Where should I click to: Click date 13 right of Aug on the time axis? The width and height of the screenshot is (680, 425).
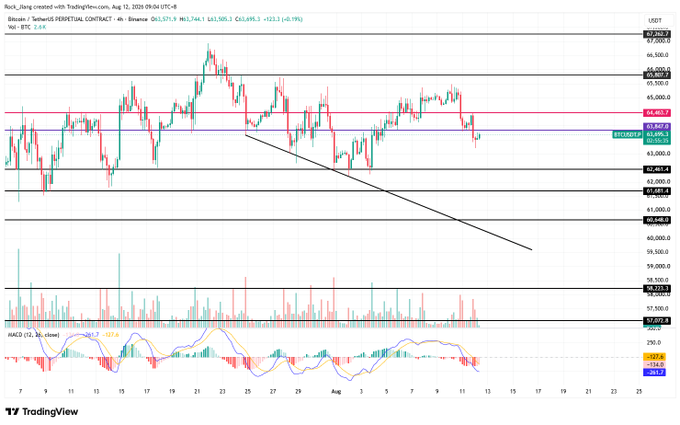pyautogui.click(x=487, y=391)
